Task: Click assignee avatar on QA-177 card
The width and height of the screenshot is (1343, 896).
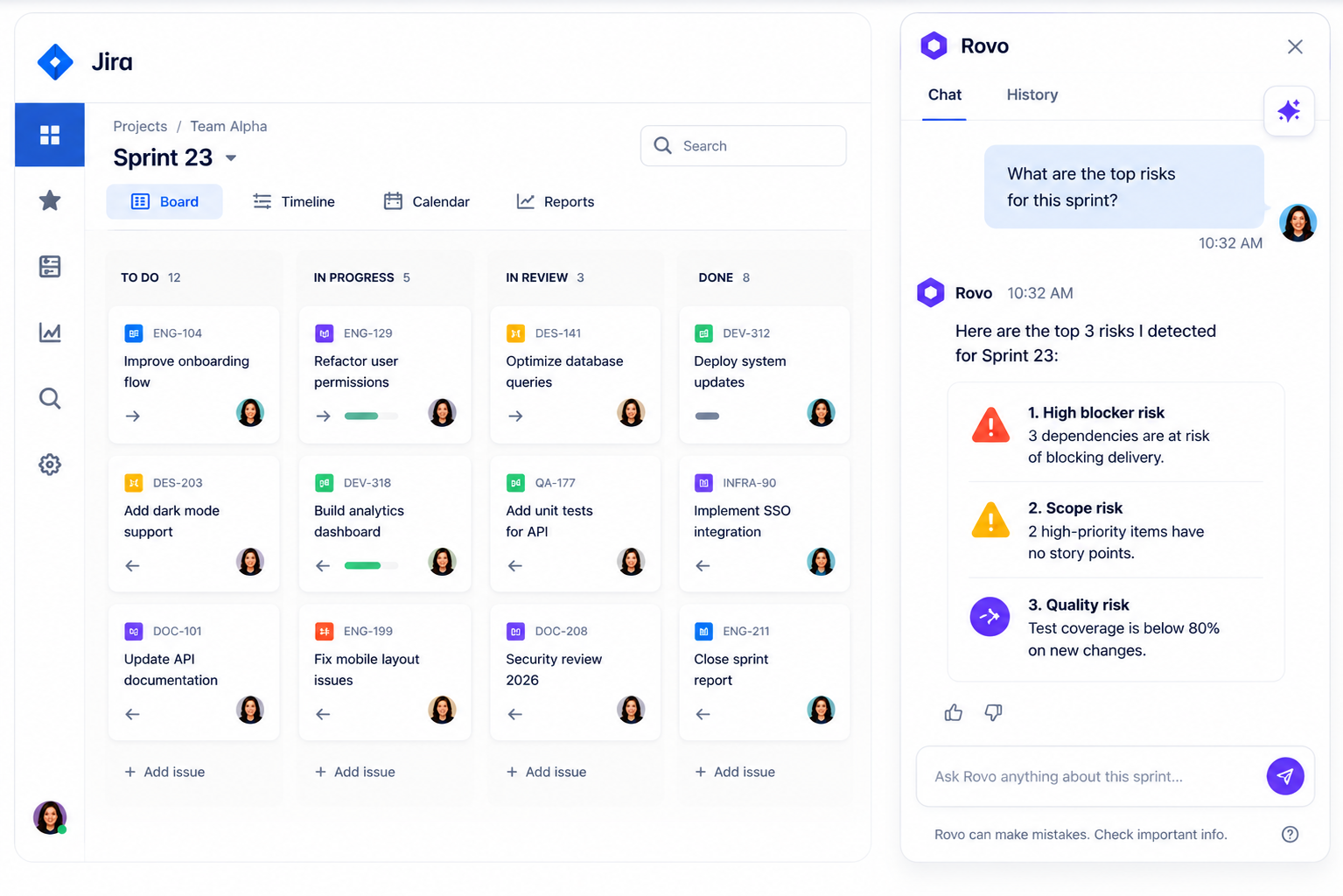Action: click(x=631, y=562)
